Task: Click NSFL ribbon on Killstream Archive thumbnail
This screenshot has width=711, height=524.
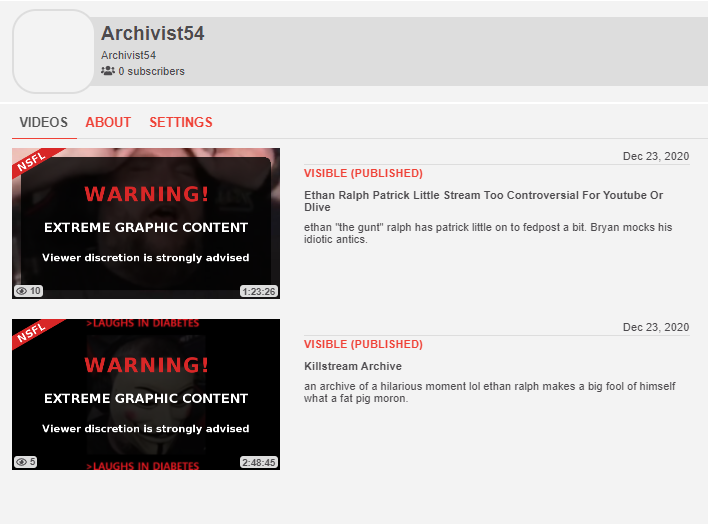Action: tap(32, 332)
